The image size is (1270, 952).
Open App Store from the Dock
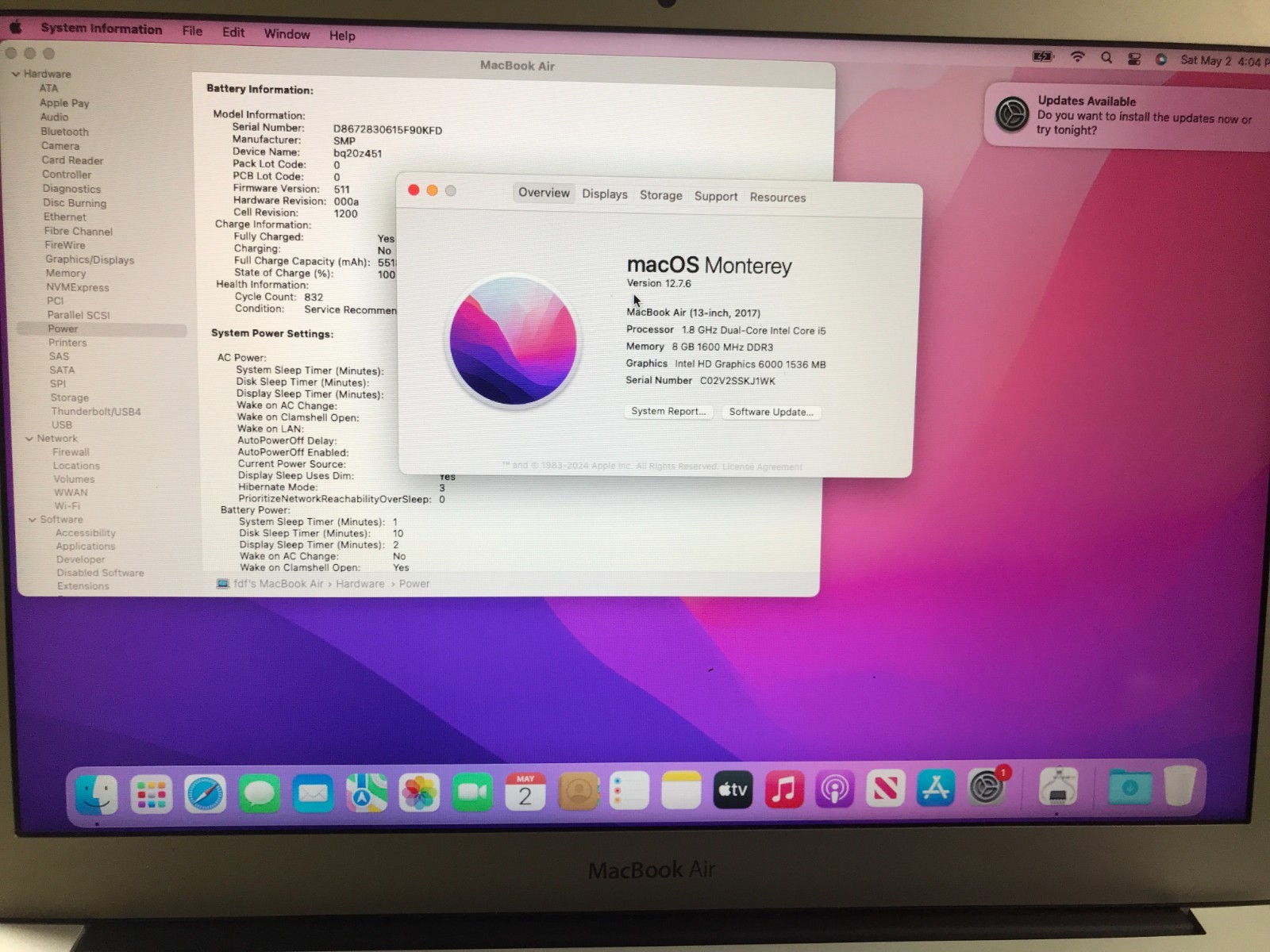(x=936, y=789)
